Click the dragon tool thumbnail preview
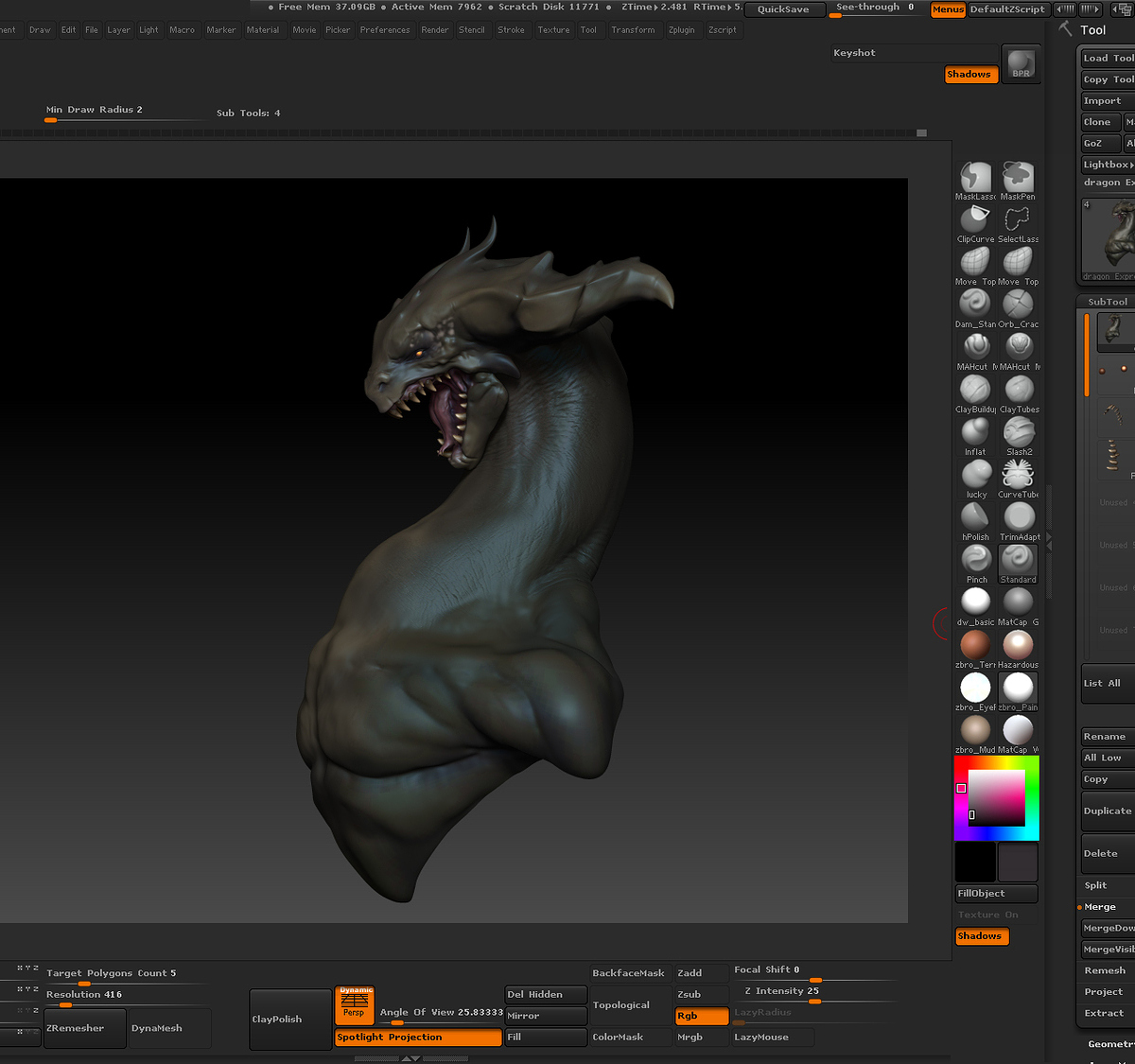Screen dimensions: 1135x1064 (1108, 240)
